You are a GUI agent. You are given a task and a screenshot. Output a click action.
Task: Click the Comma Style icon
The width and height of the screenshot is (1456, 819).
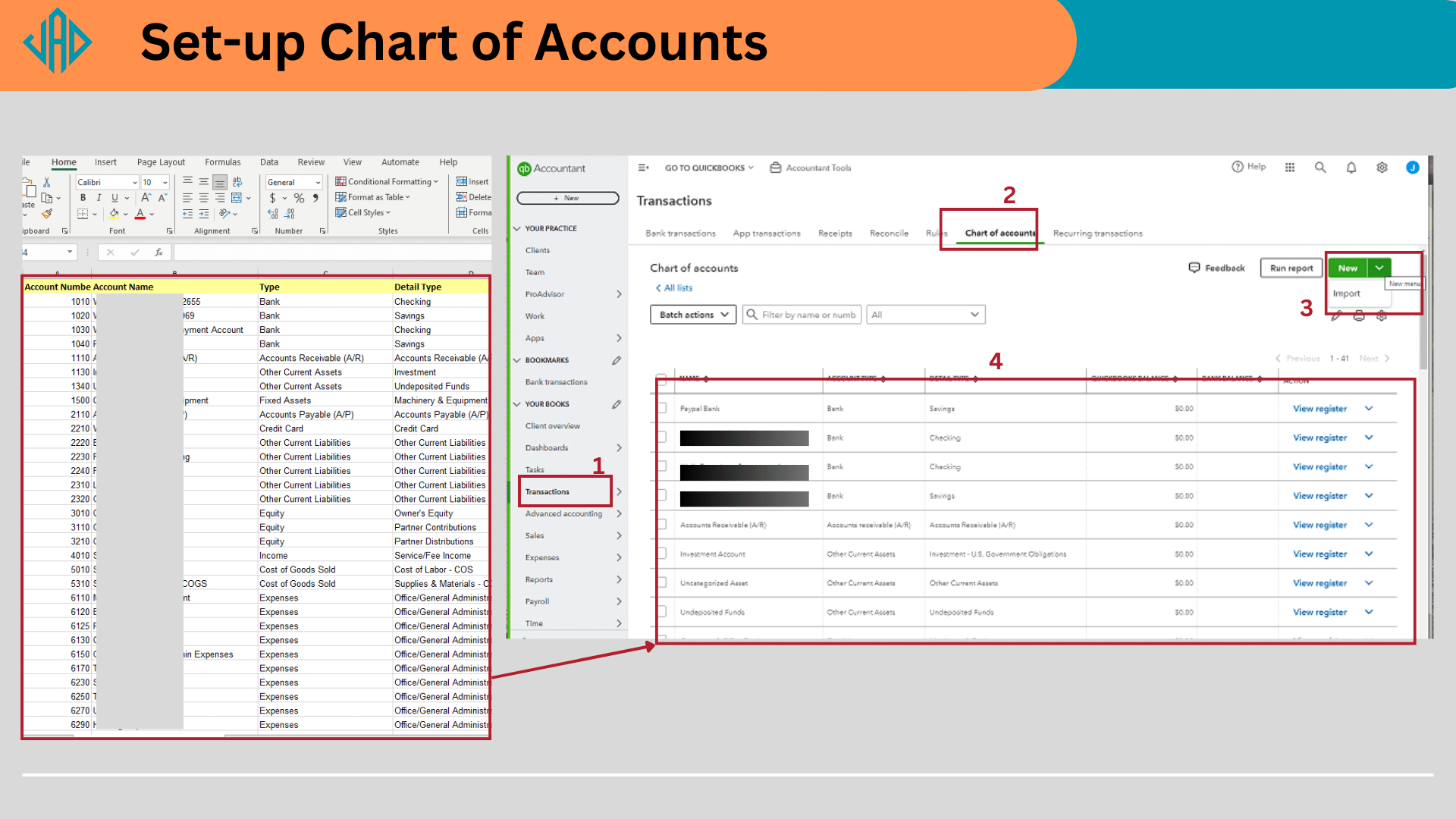315,198
